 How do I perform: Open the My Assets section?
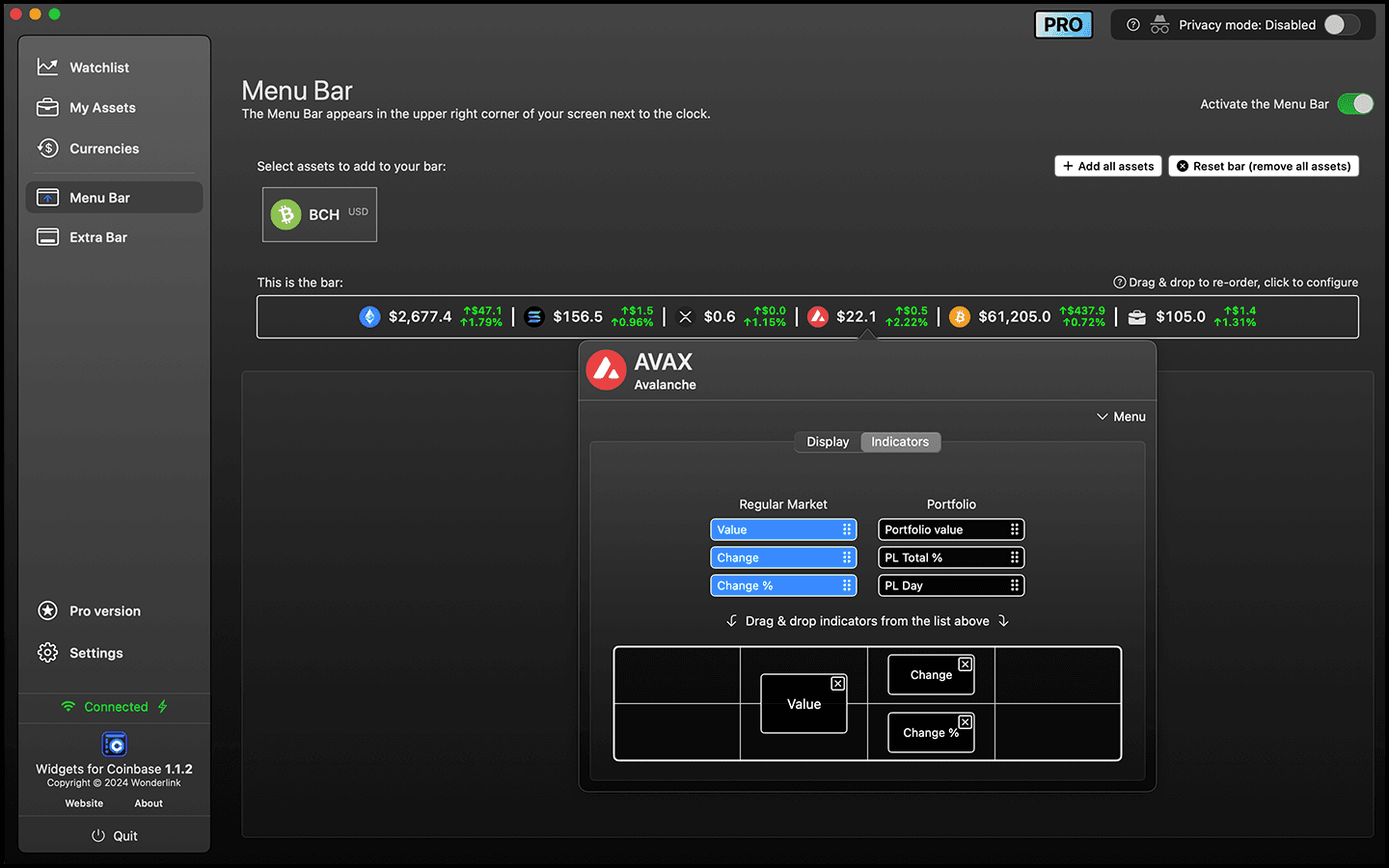coord(100,107)
